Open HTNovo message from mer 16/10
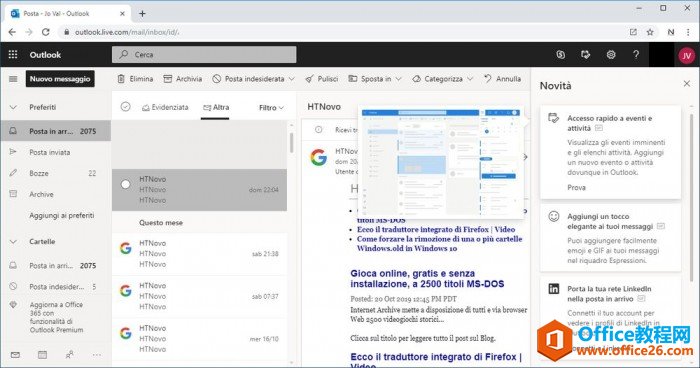 click(199, 339)
